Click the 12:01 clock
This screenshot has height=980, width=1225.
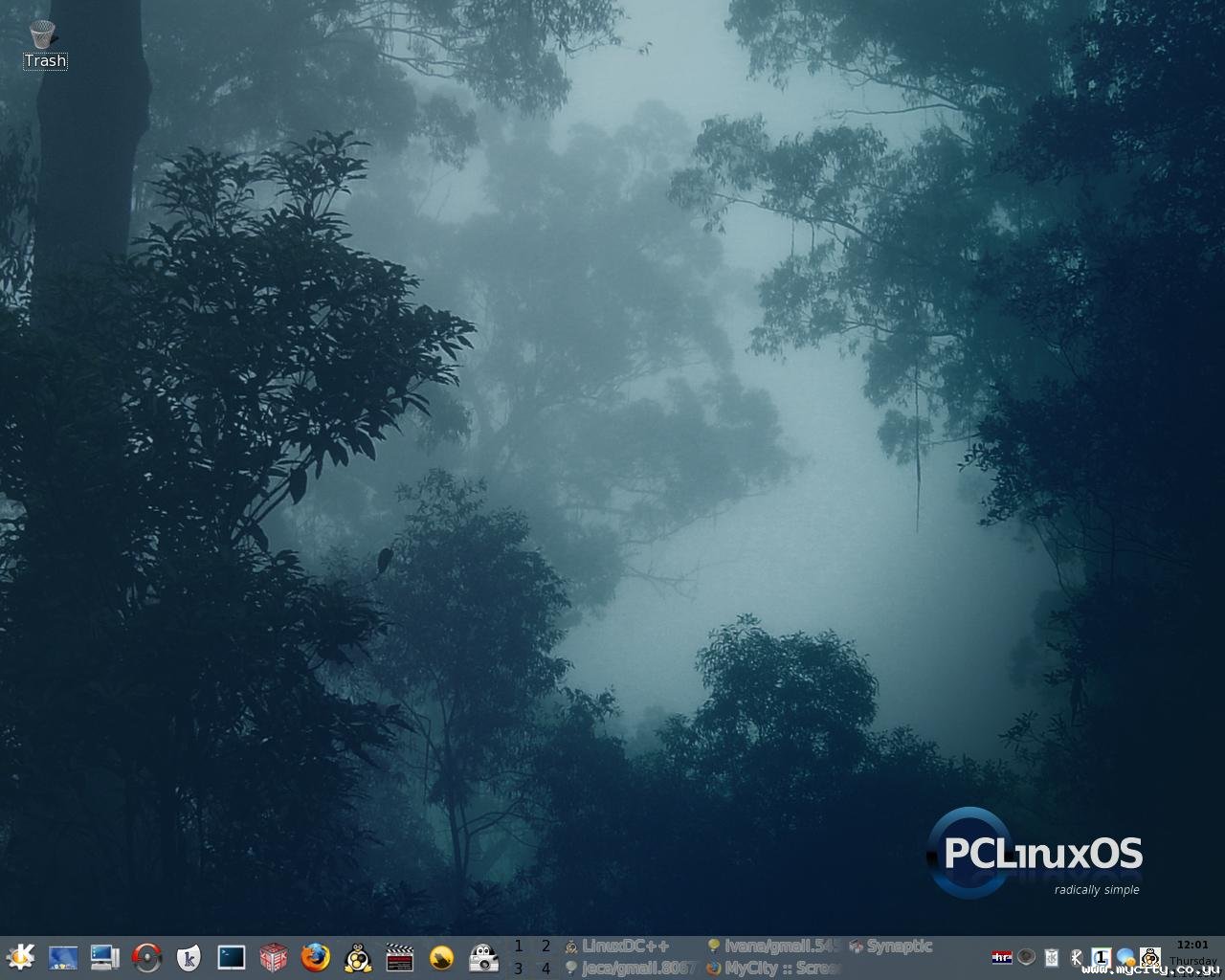pos(1192,945)
